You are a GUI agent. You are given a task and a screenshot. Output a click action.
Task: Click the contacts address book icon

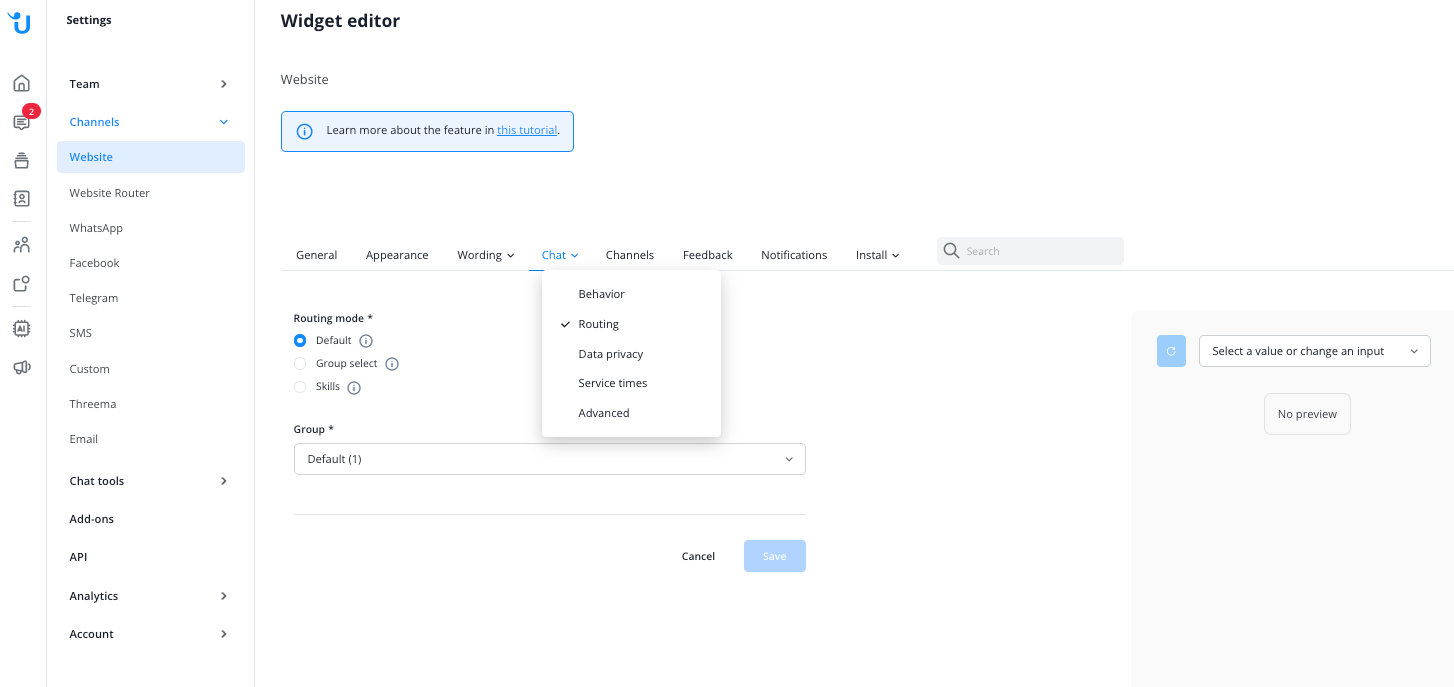coord(21,198)
